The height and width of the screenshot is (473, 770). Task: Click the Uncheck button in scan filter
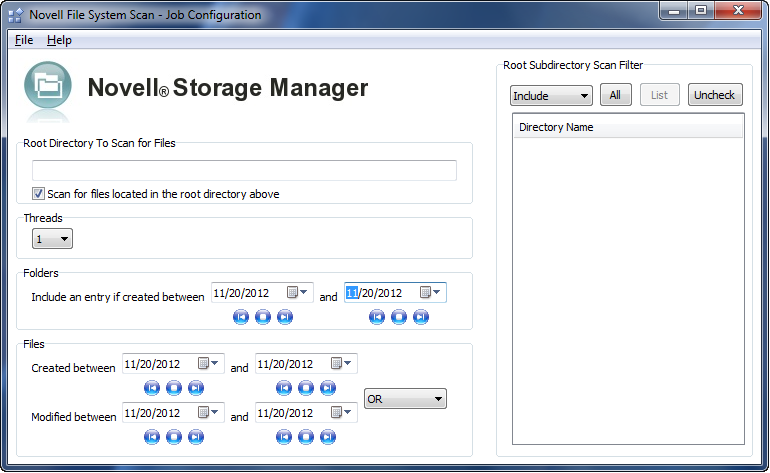click(x=715, y=95)
